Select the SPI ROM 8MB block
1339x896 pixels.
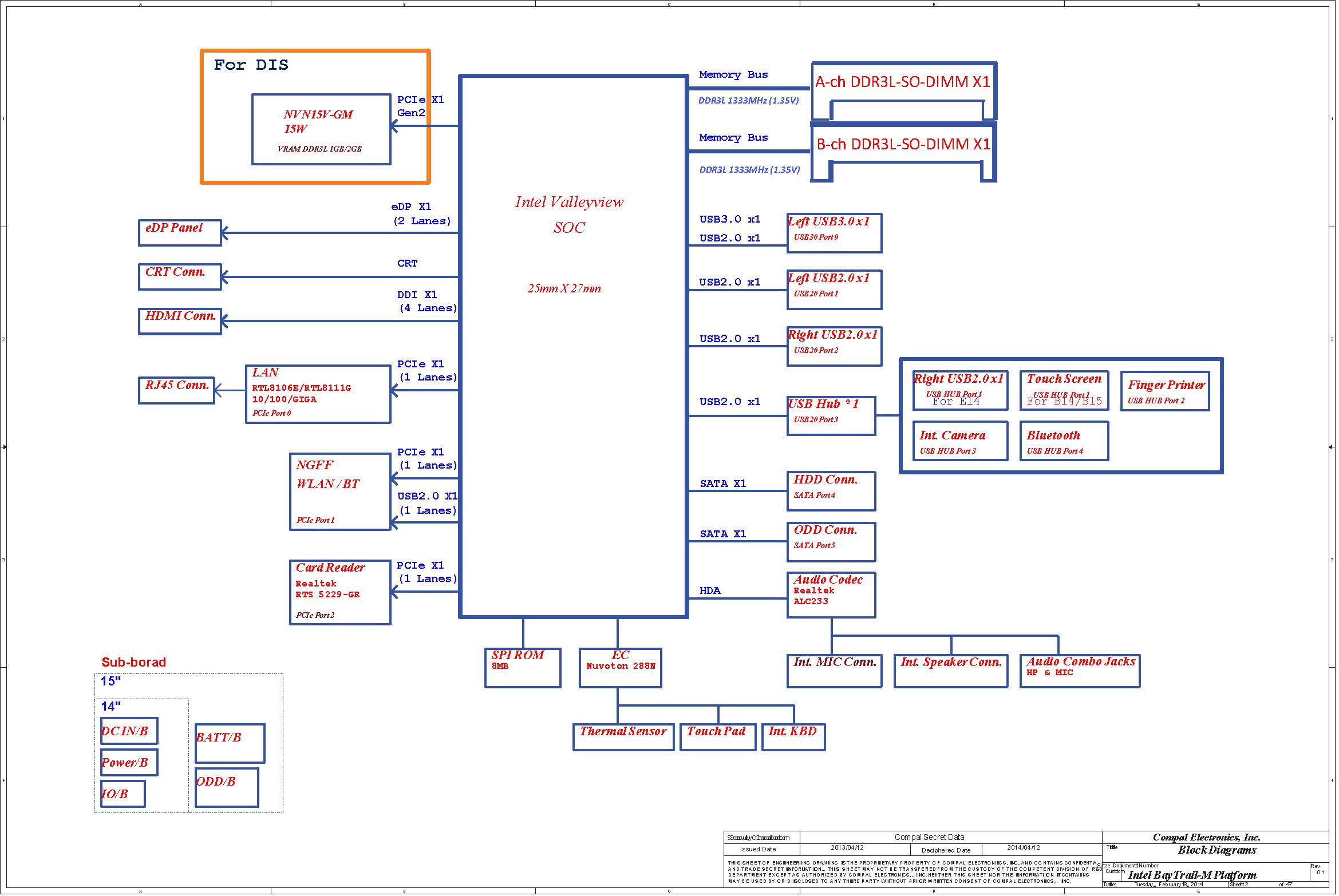click(x=523, y=669)
